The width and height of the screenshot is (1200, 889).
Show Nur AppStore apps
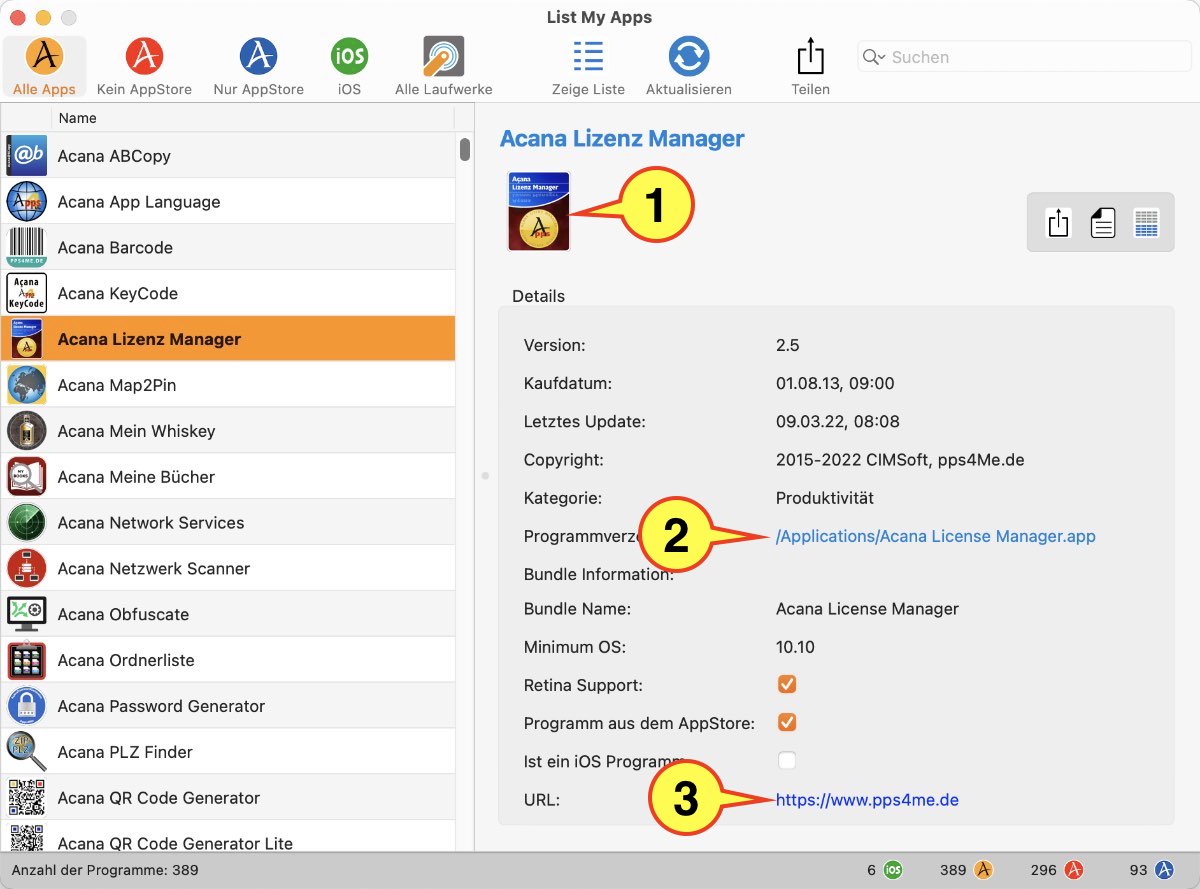pos(258,67)
